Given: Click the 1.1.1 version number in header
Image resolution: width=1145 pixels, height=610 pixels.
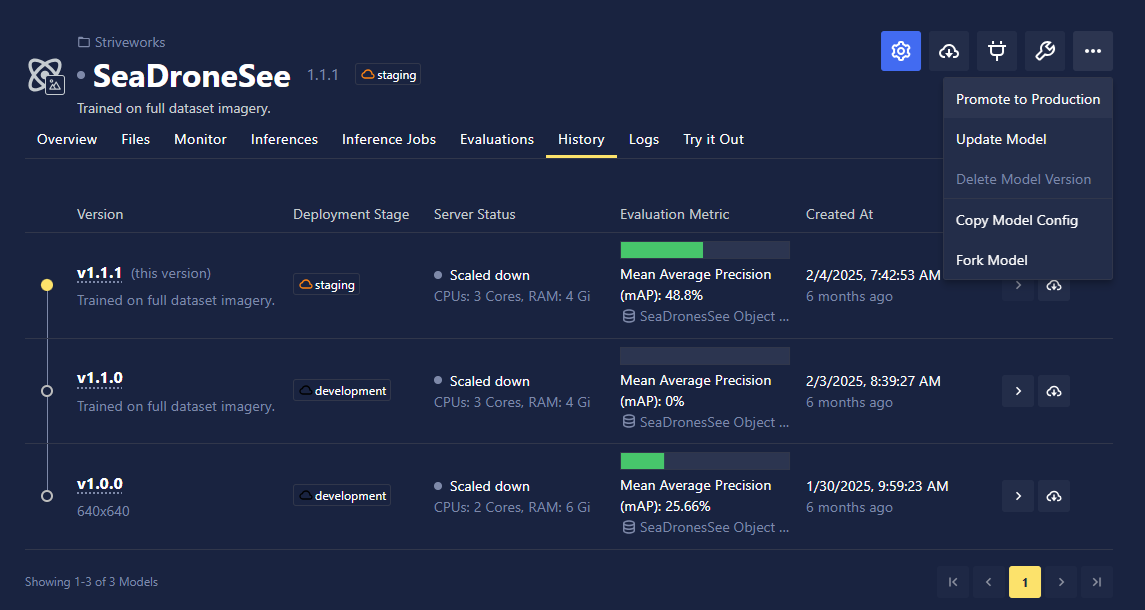Looking at the screenshot, I should (x=323, y=75).
